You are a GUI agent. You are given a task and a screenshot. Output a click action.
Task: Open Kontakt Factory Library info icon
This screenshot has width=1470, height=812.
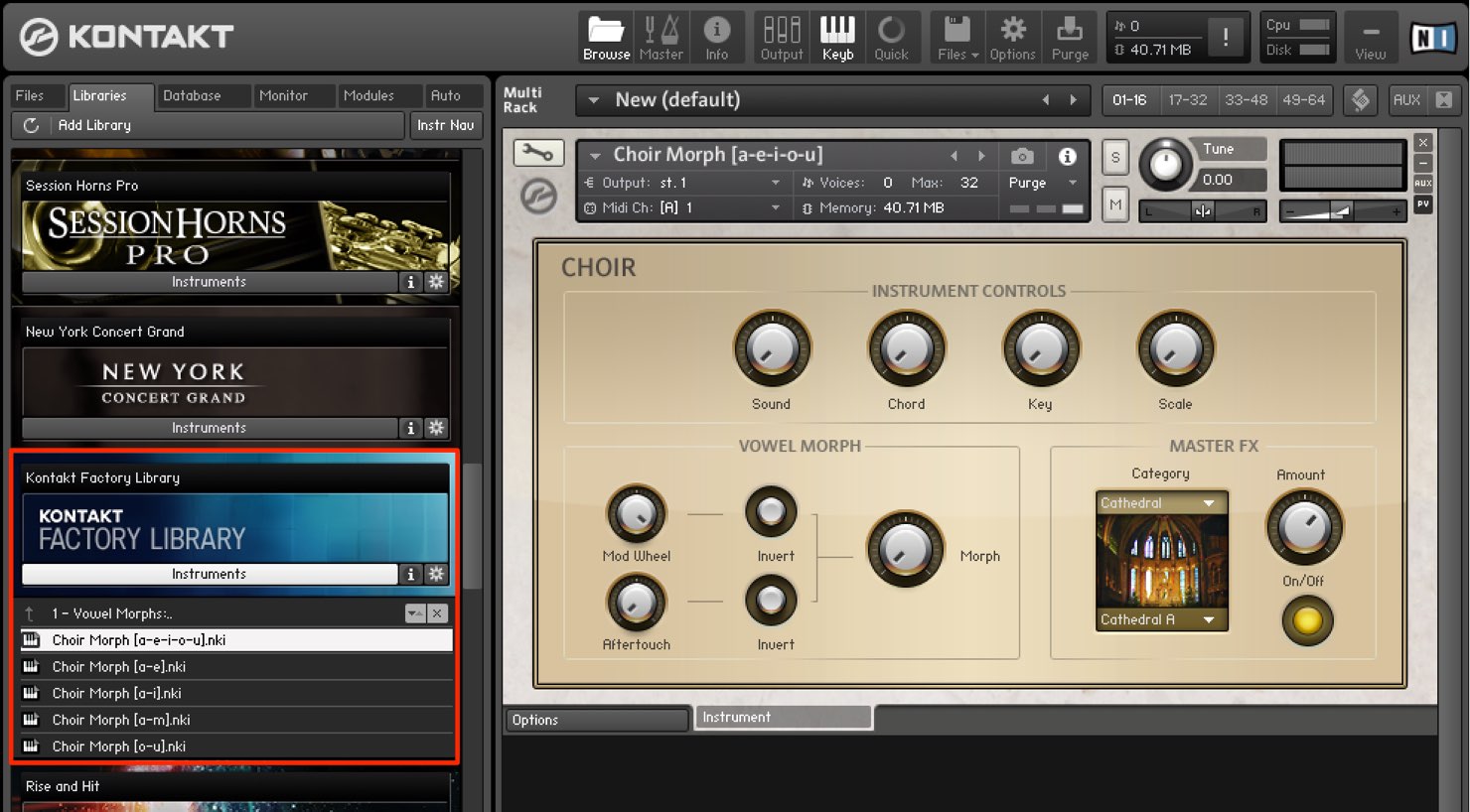pyautogui.click(x=410, y=574)
